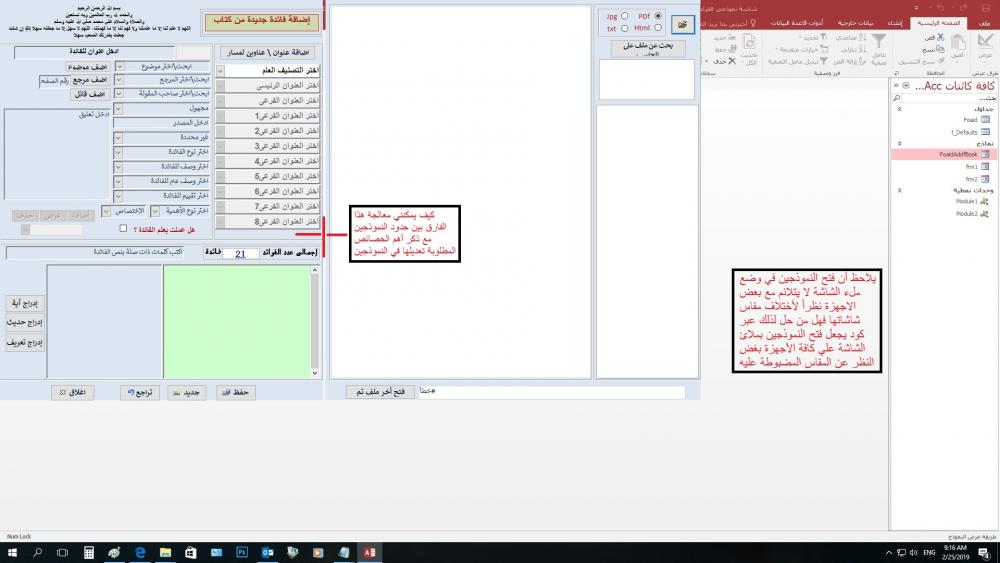
Task: Open Outlook from the taskbar
Action: pos(267,552)
